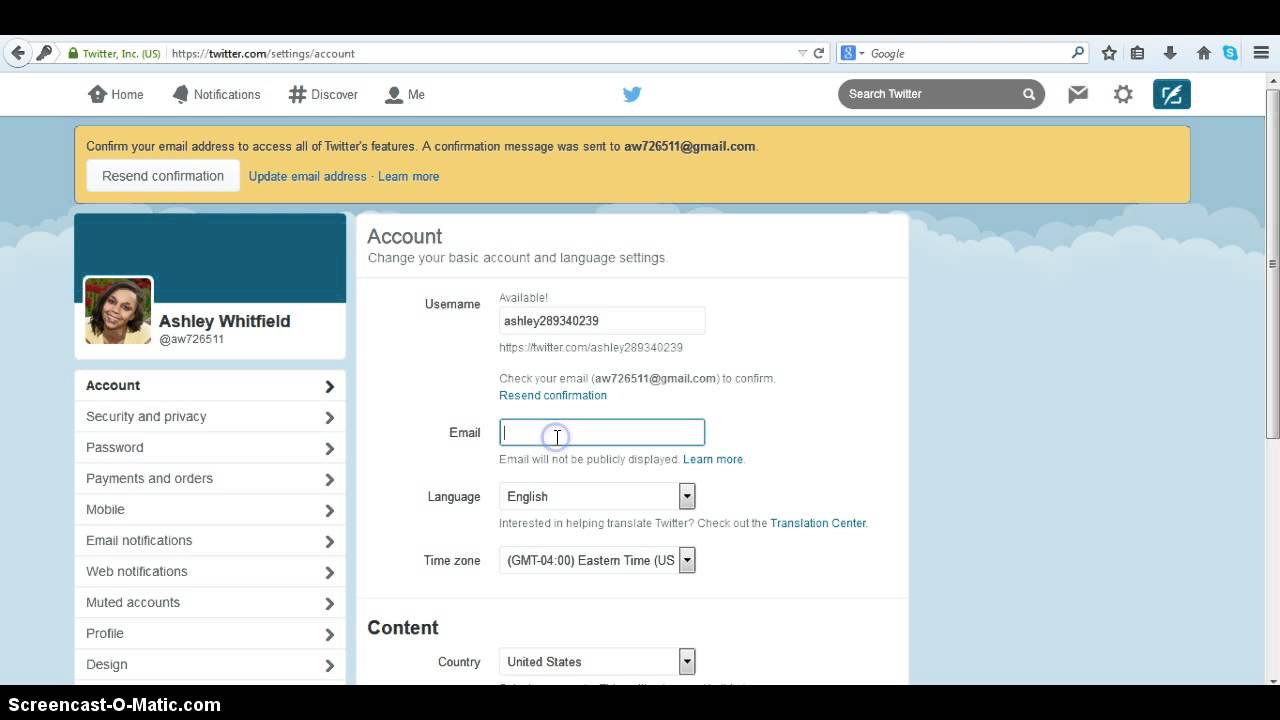Click Resend confirmation link under username
The height and width of the screenshot is (720, 1280).
pos(553,395)
